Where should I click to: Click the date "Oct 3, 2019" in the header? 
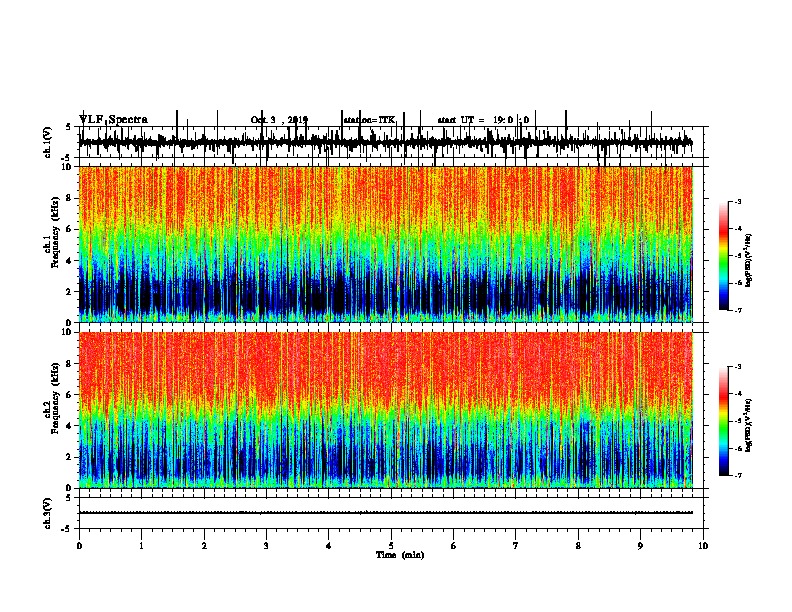pos(279,120)
